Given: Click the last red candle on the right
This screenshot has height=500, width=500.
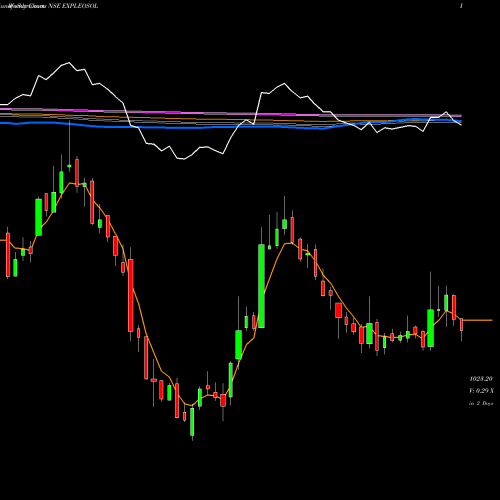Looking at the screenshot, I should [461, 325].
